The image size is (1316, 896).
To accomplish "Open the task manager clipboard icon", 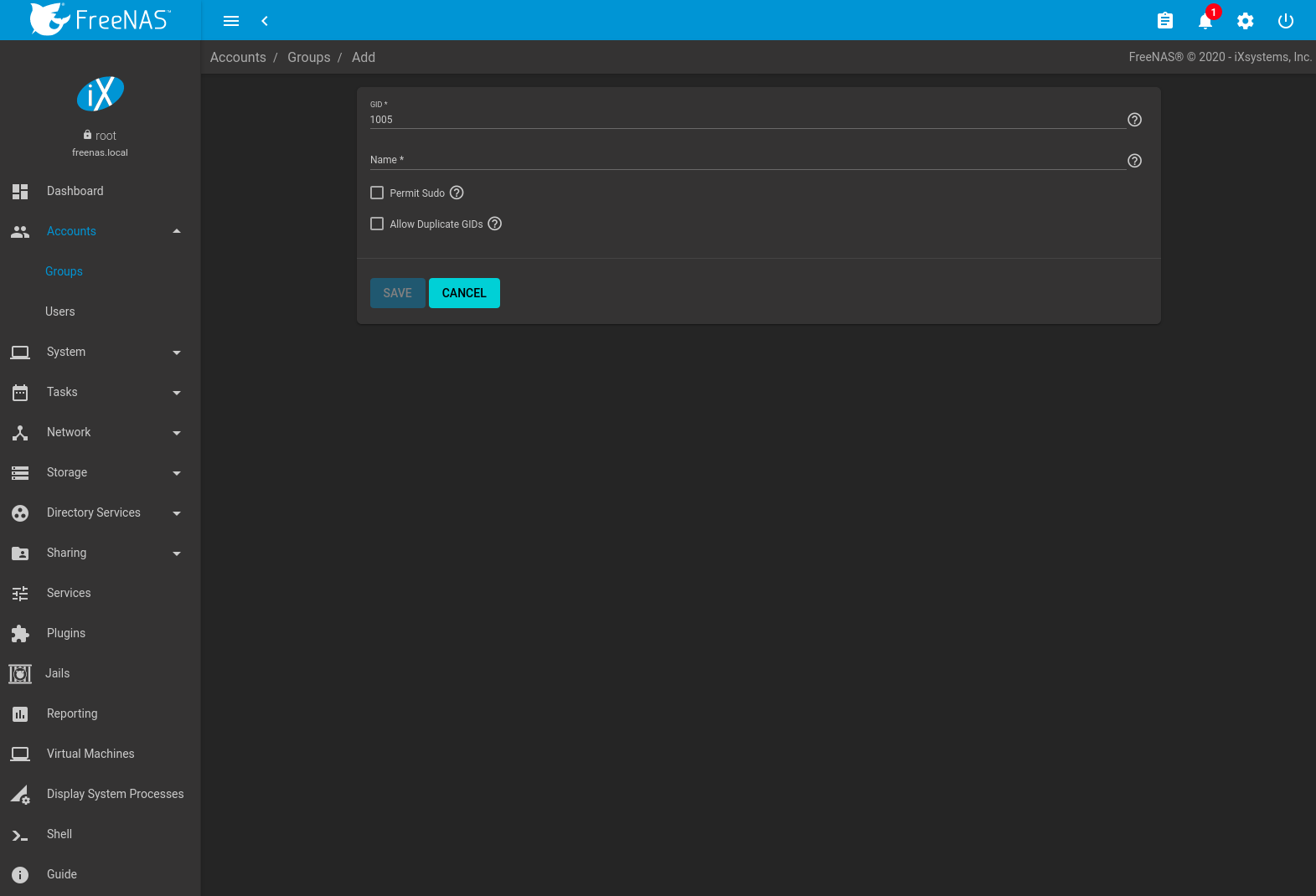I will coord(1164,21).
